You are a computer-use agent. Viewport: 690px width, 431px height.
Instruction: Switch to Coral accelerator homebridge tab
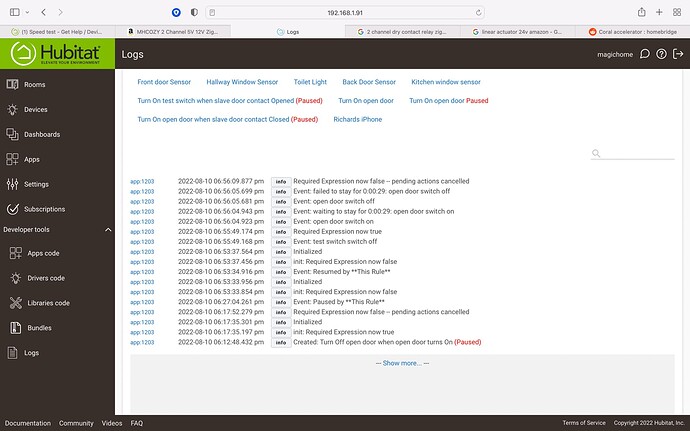[633, 32]
